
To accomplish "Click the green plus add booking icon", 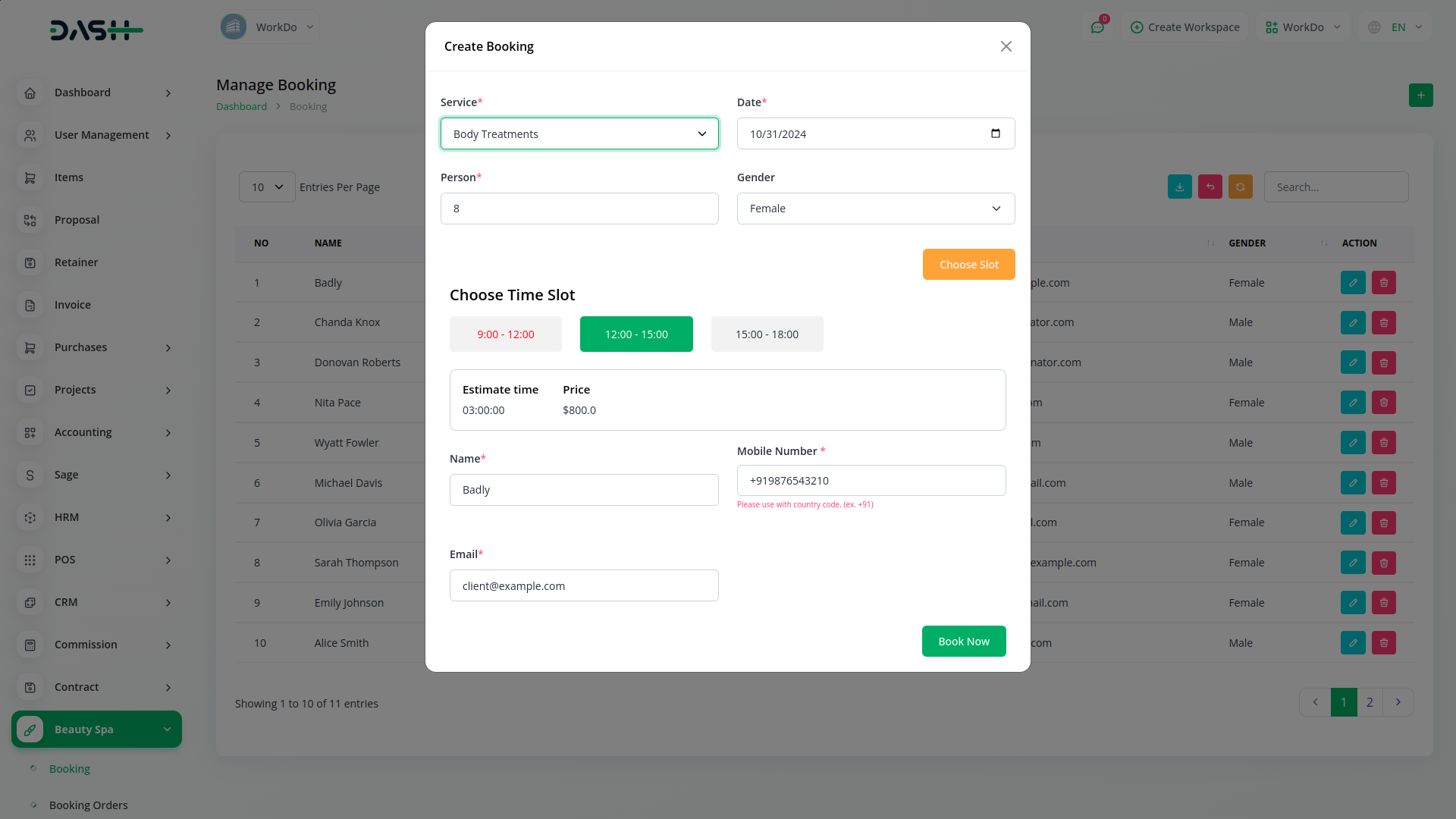I will [1420, 95].
